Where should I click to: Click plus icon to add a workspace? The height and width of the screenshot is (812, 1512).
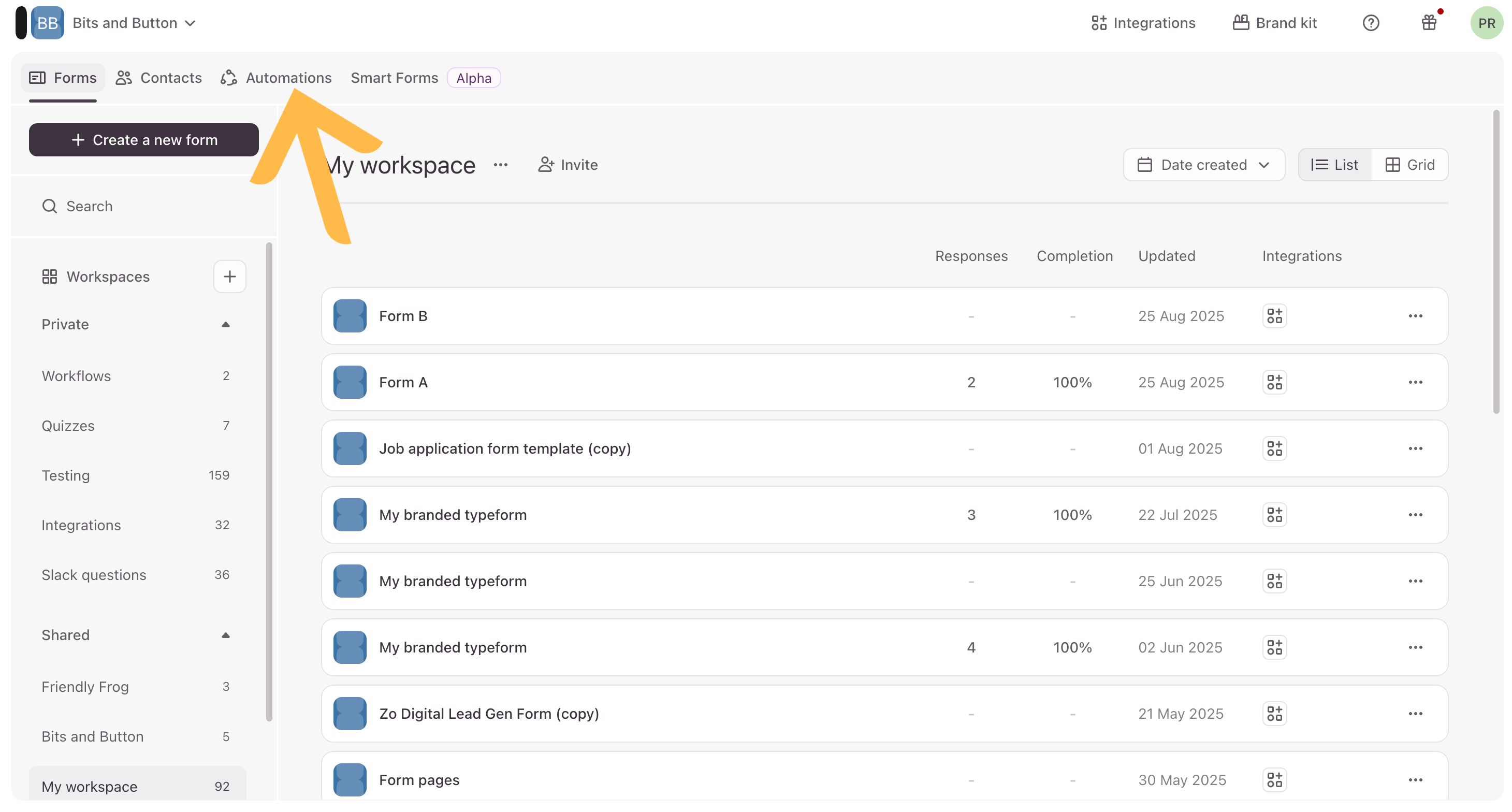coord(229,277)
